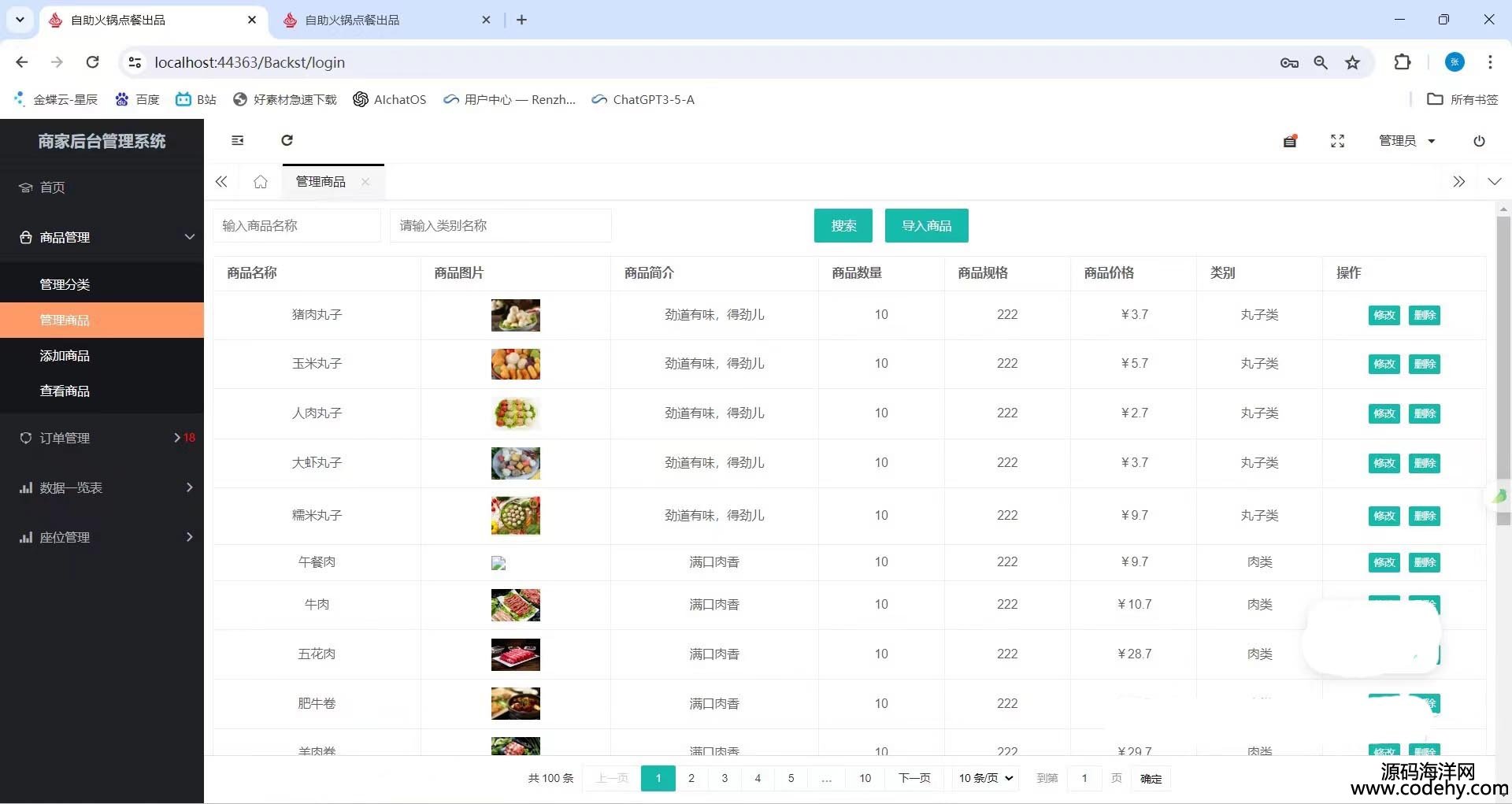Expand the 数据一览表 sidebar group
Screen dimensions: 1512x804
coord(102,487)
